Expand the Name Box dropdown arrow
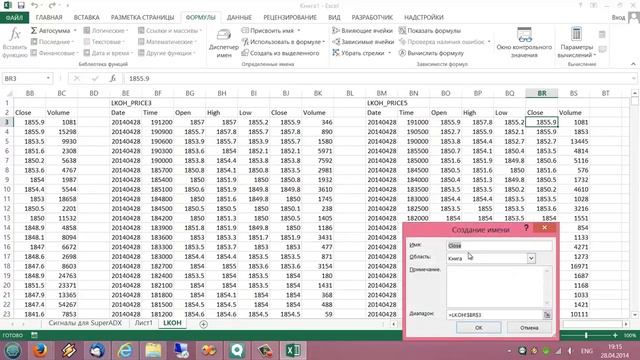The width and height of the screenshot is (640, 360). pos(48,78)
